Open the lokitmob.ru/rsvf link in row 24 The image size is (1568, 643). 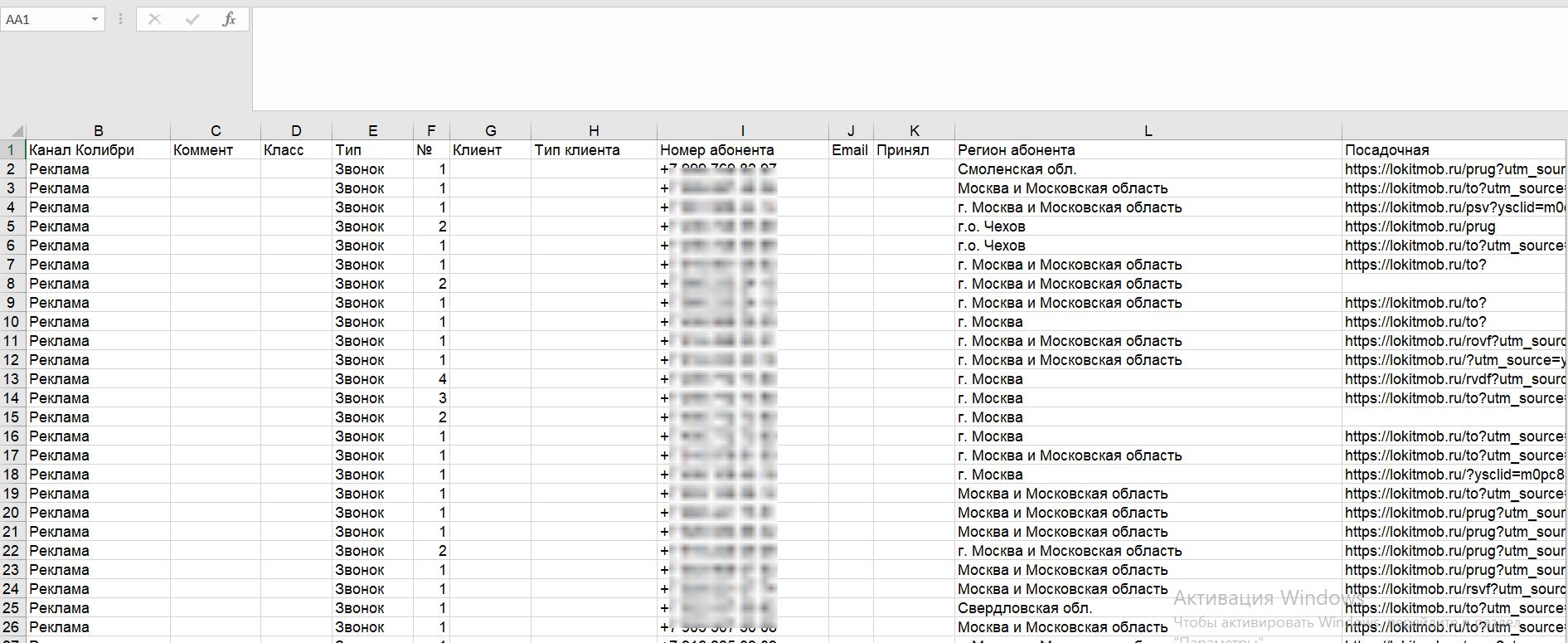coord(1454,589)
